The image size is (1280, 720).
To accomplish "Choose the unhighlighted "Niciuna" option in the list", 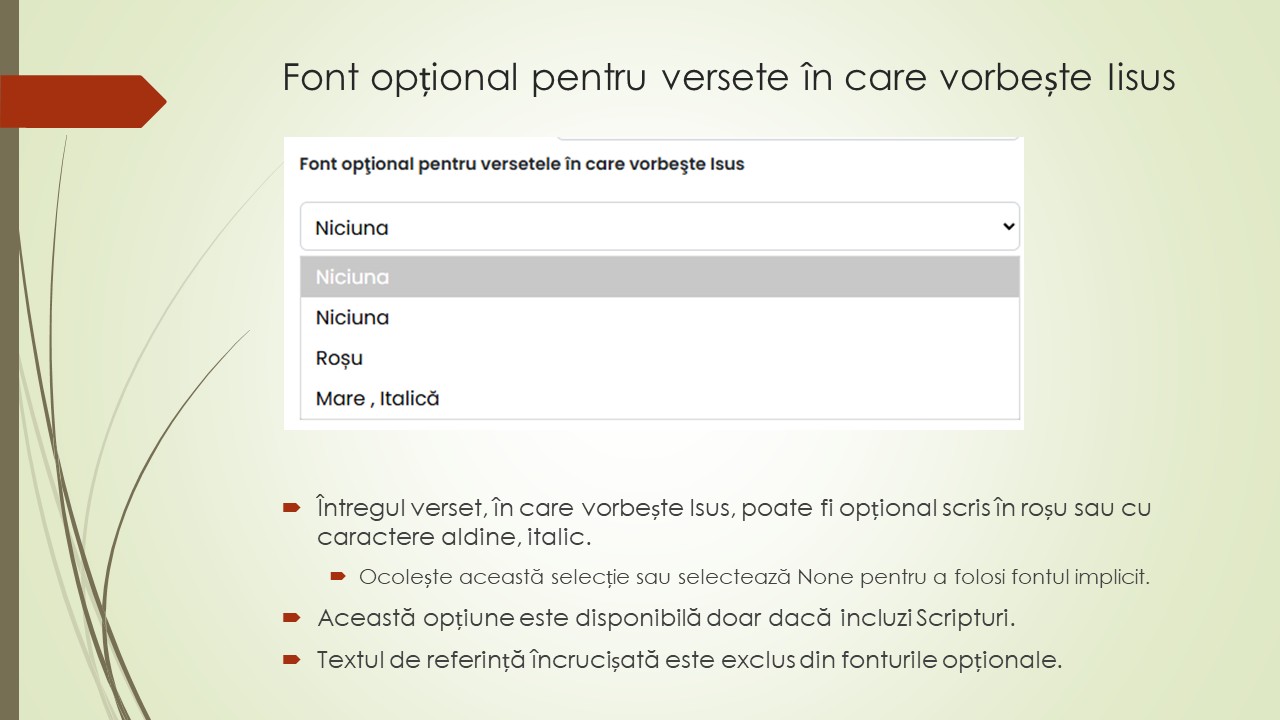I will pos(659,317).
